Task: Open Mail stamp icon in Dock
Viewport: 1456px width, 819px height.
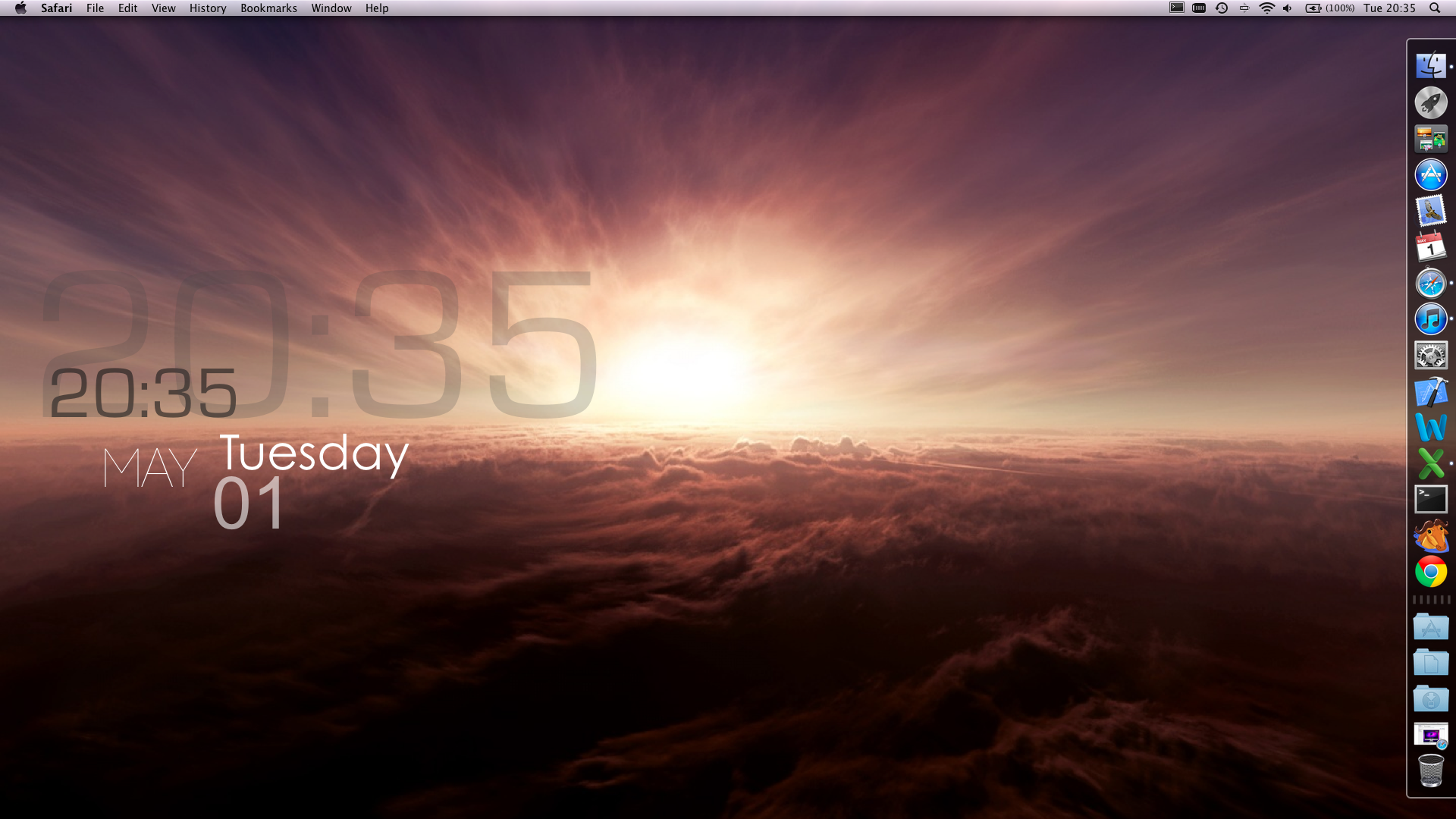Action: [1430, 212]
